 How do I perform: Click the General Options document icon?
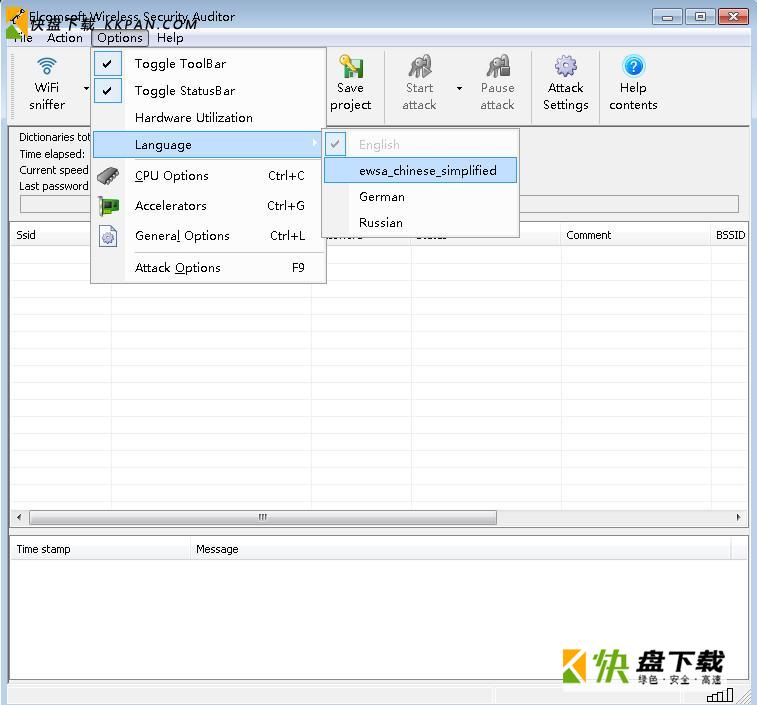point(108,236)
